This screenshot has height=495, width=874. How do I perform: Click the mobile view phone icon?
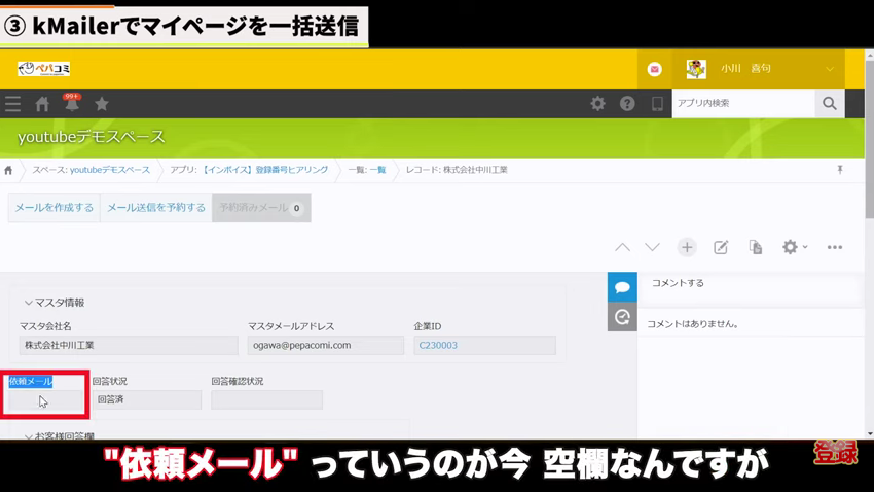pos(657,103)
